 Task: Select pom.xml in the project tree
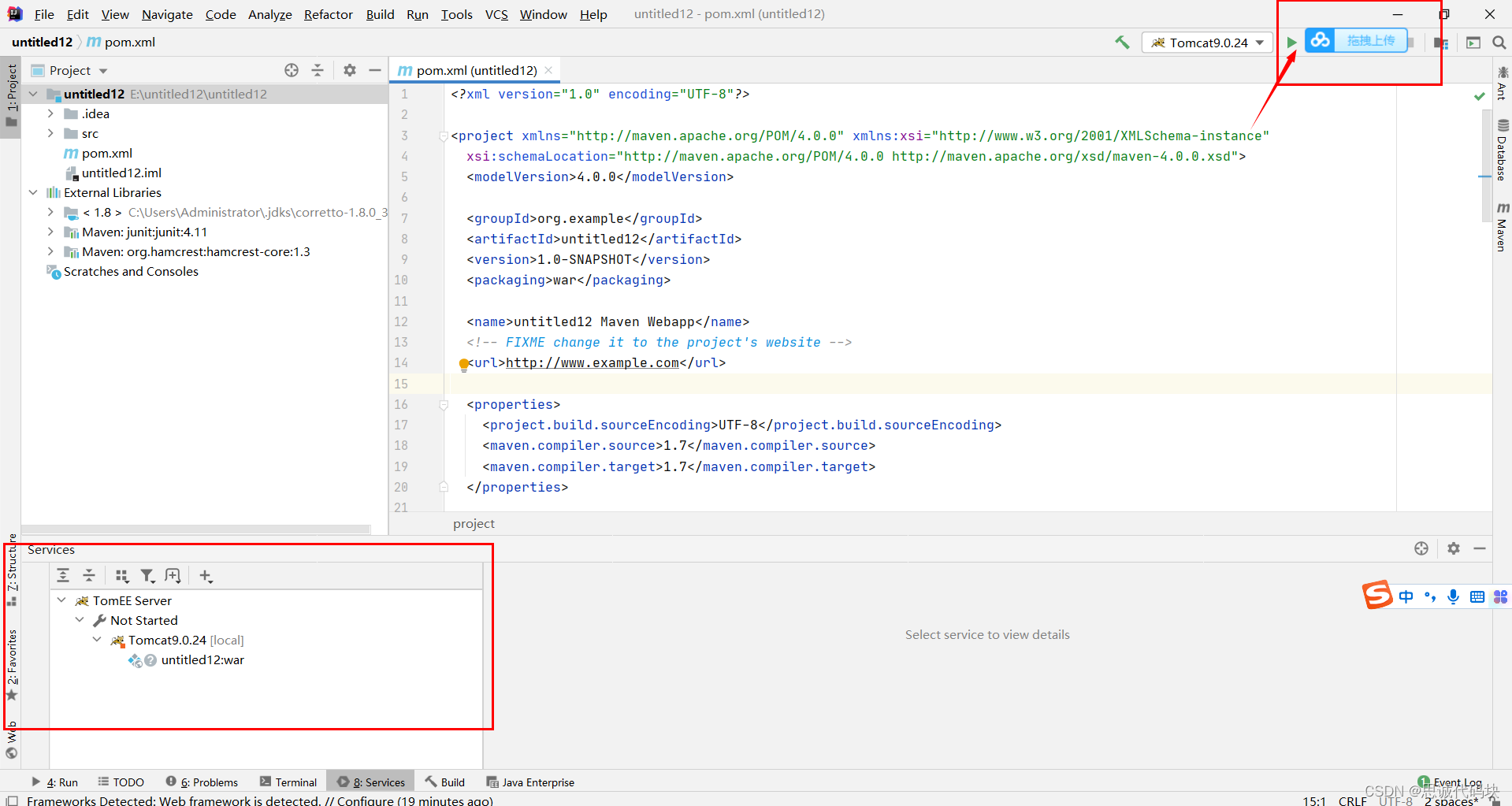coord(106,153)
